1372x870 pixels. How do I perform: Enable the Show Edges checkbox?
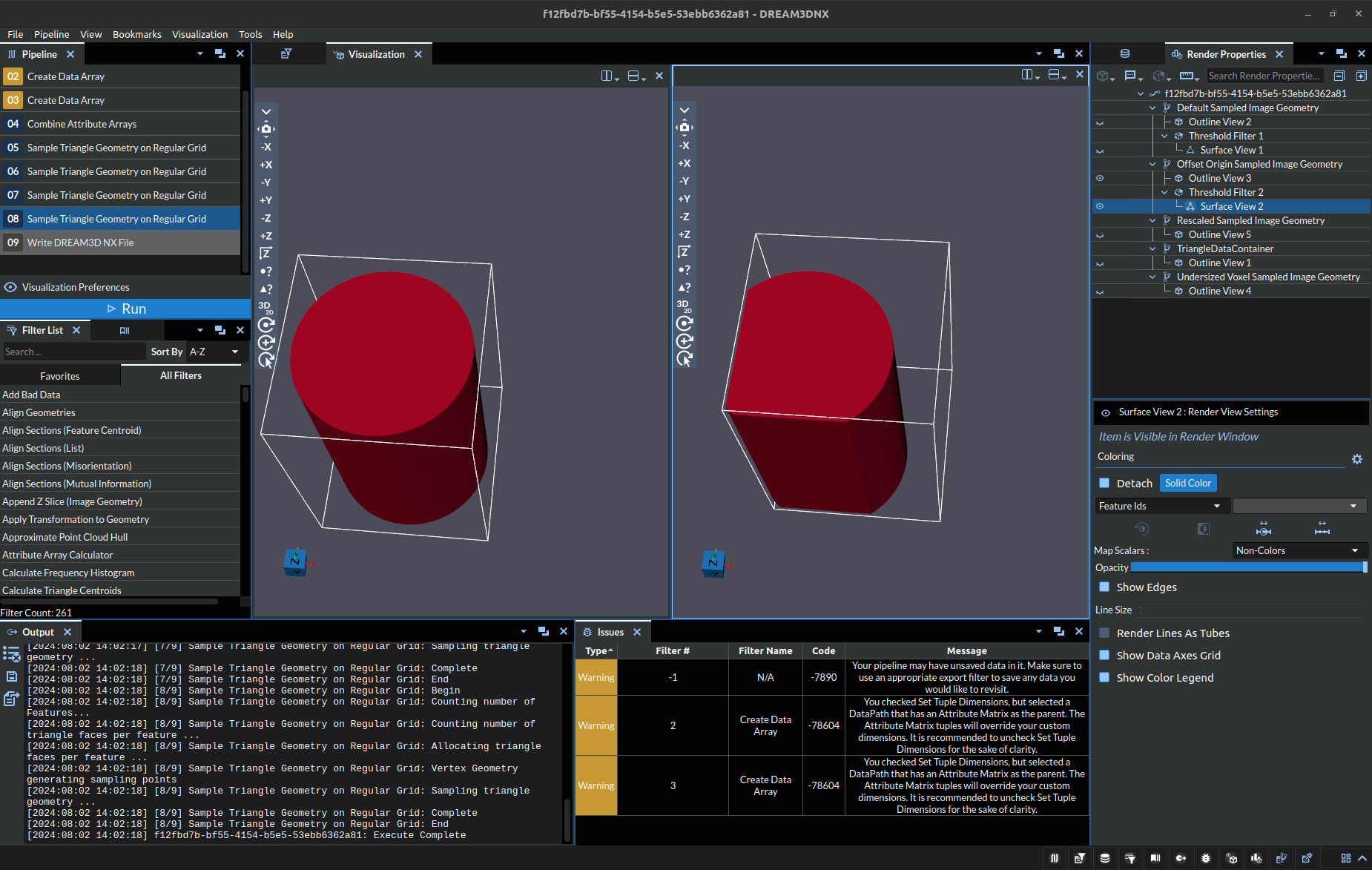point(1104,587)
